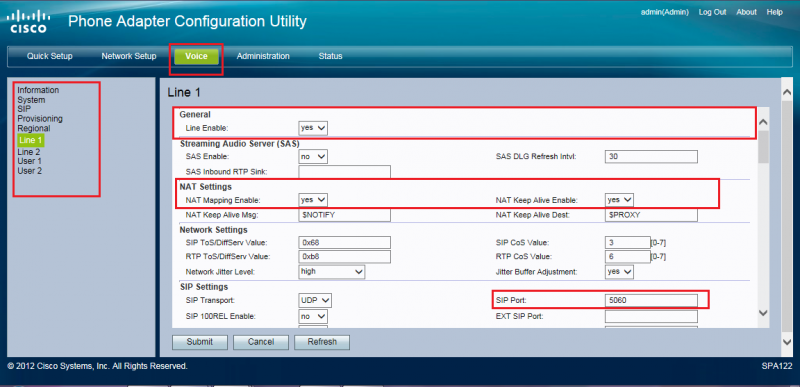The height and width of the screenshot is (387, 800).
Task: Click the Refresh button
Action: [322, 342]
